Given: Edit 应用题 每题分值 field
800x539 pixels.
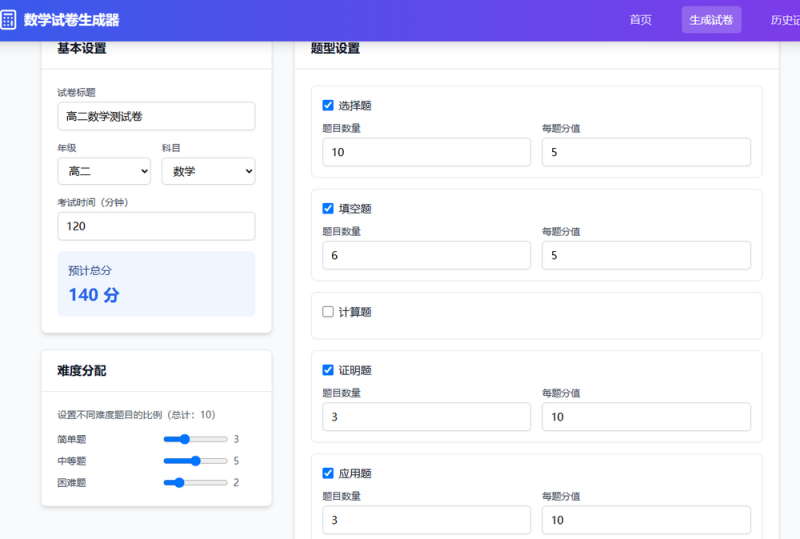Looking at the screenshot, I should click(646, 520).
